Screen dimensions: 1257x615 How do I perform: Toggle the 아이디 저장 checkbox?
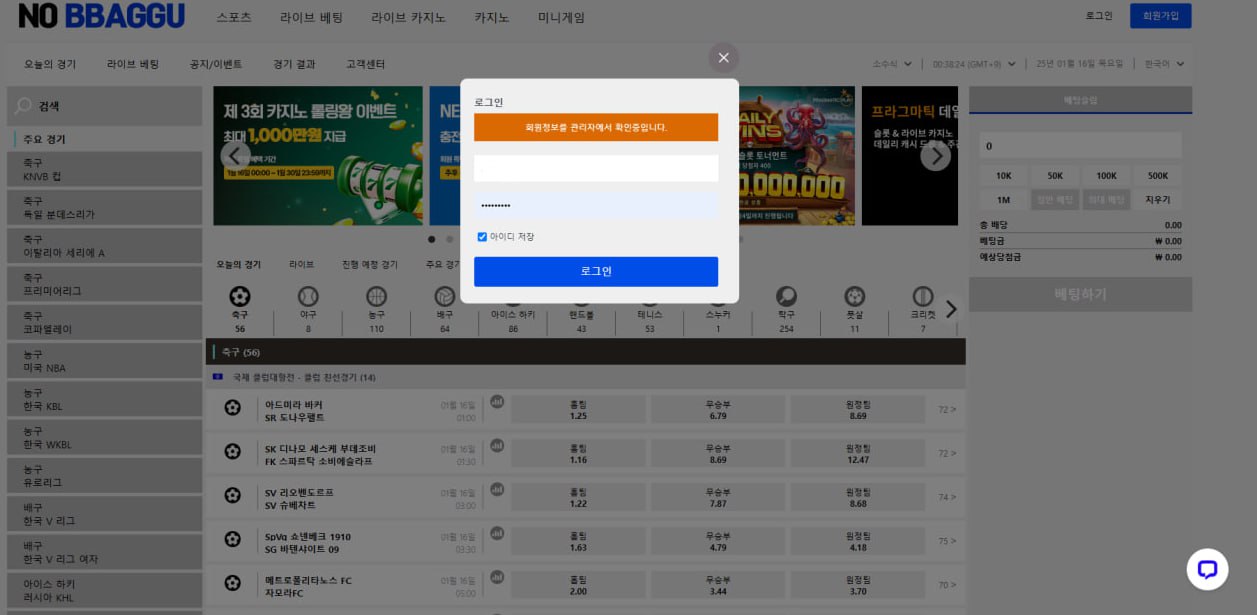point(482,237)
